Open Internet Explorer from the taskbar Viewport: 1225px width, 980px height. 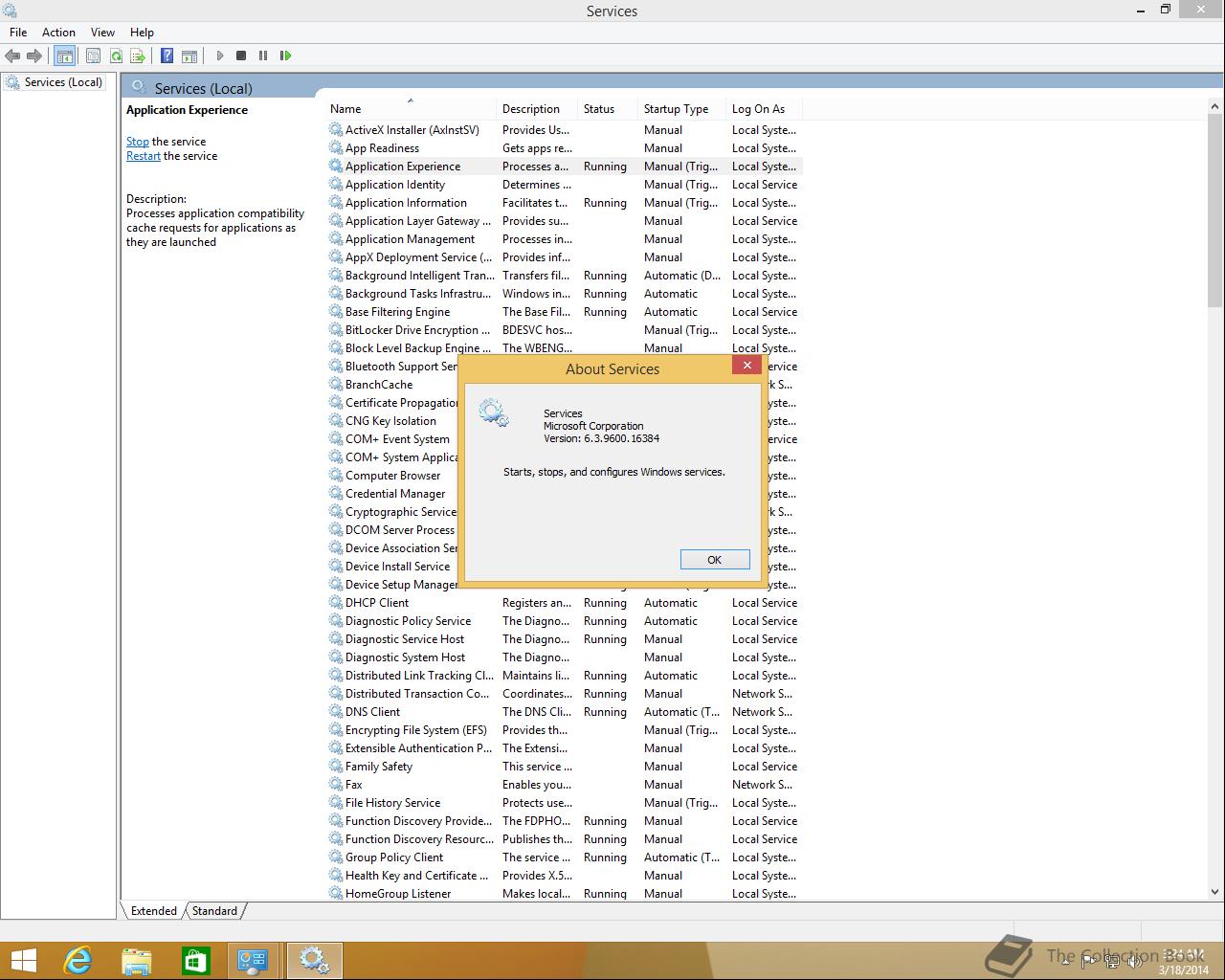[78, 961]
